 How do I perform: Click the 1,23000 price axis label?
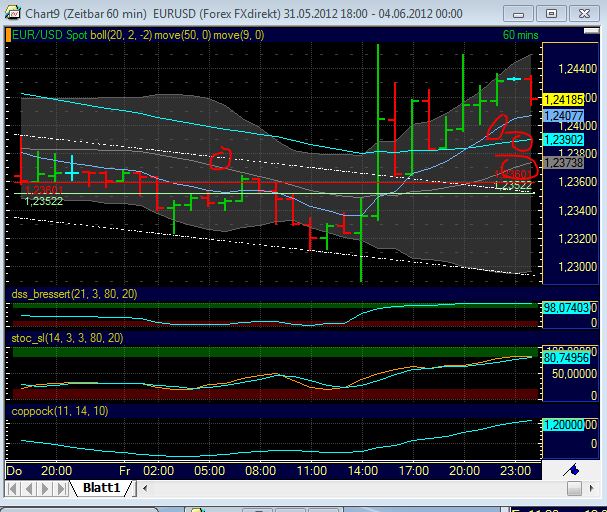(x=577, y=267)
